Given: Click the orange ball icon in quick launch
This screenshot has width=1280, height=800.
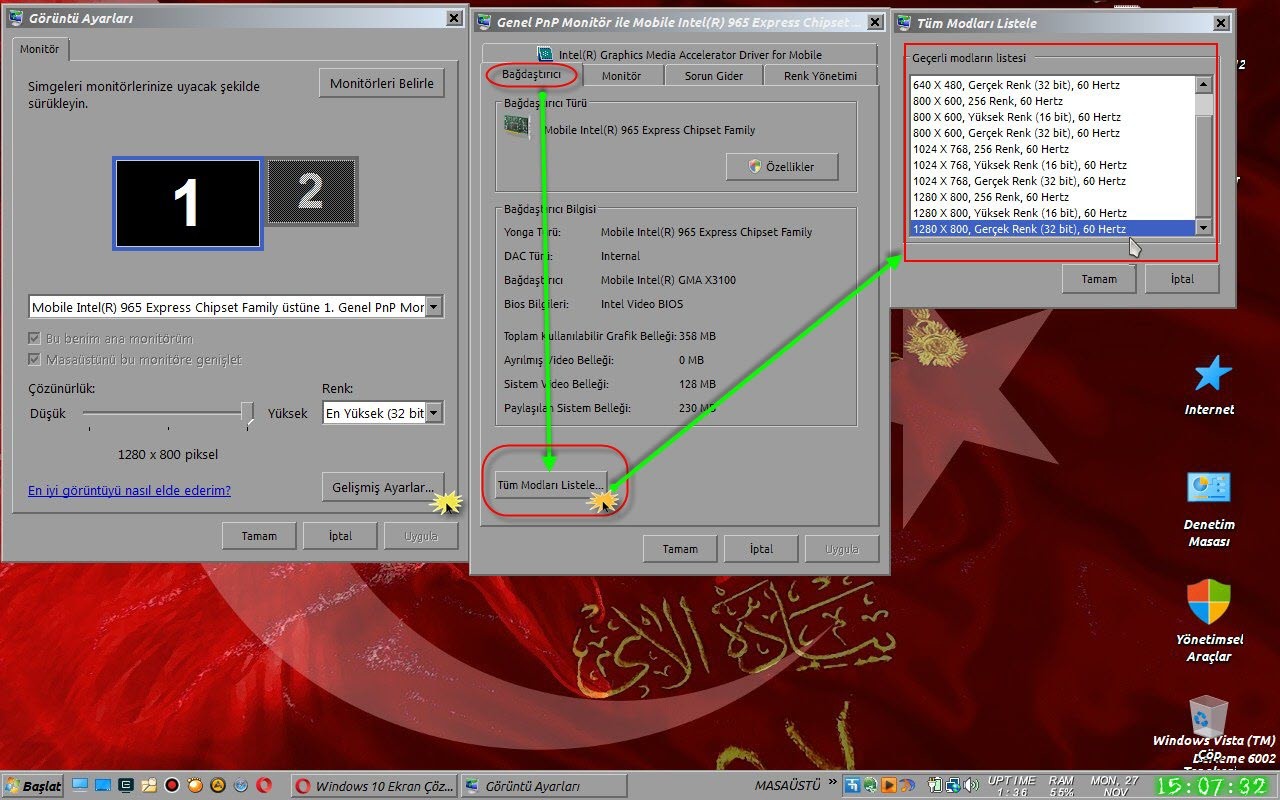Looking at the screenshot, I should 195,786.
